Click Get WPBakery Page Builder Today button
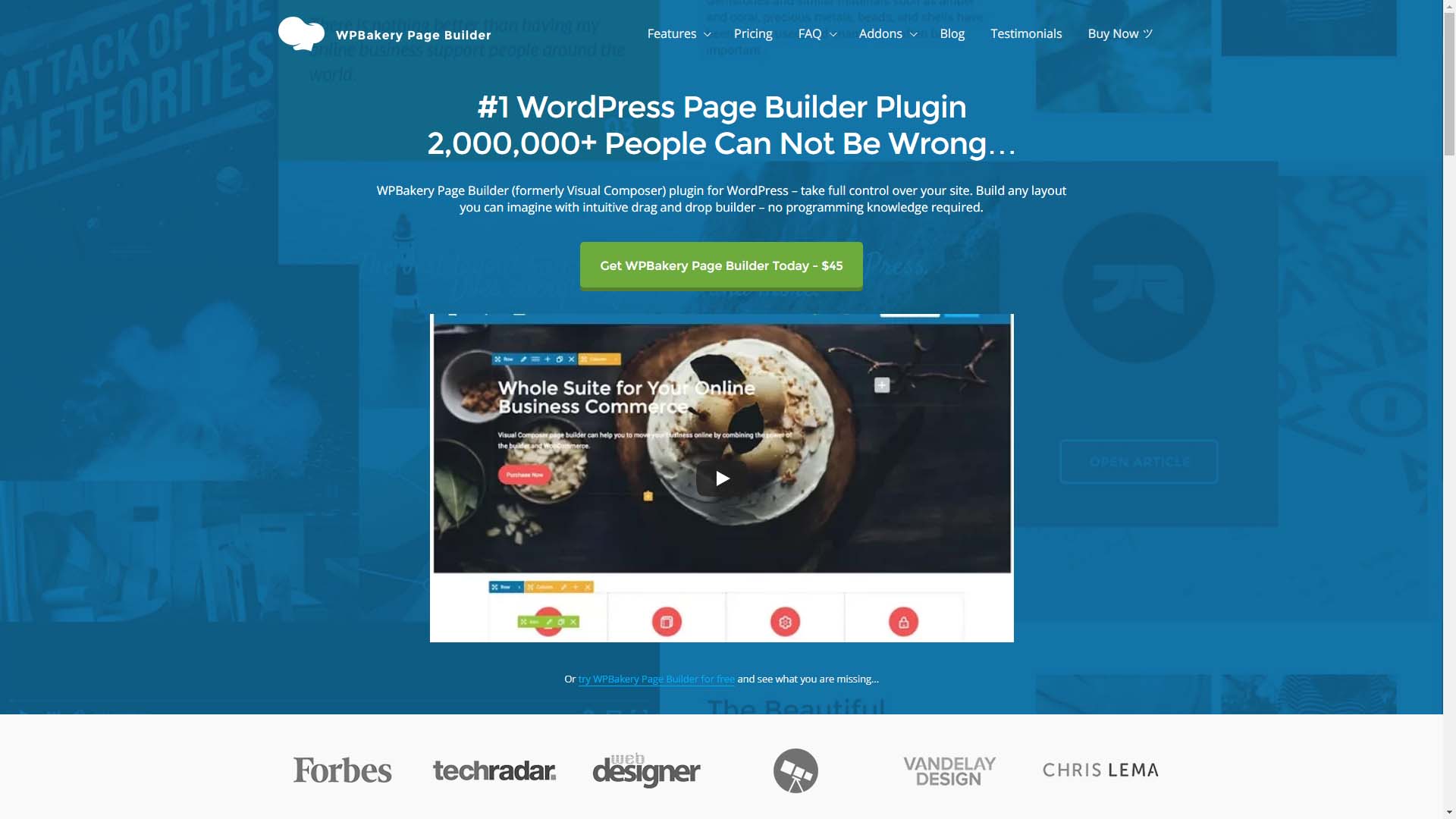1456x819 pixels. (x=721, y=264)
